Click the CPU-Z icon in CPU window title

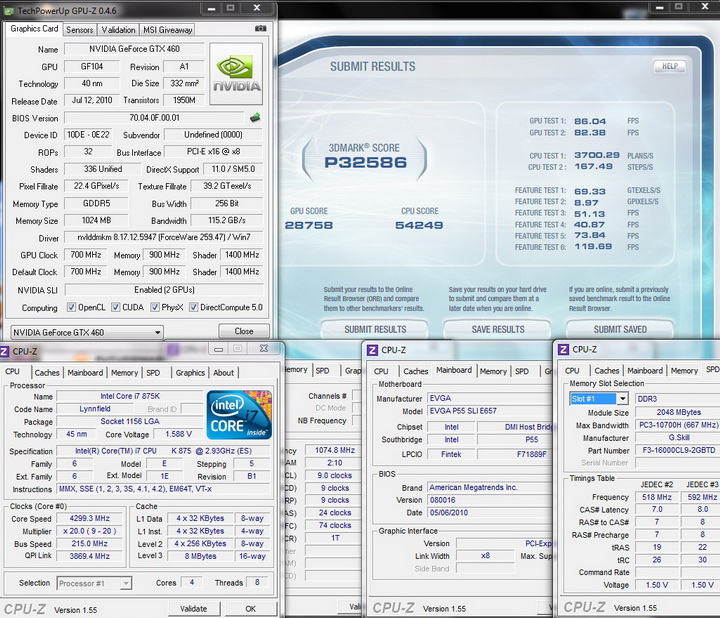[x=6, y=351]
